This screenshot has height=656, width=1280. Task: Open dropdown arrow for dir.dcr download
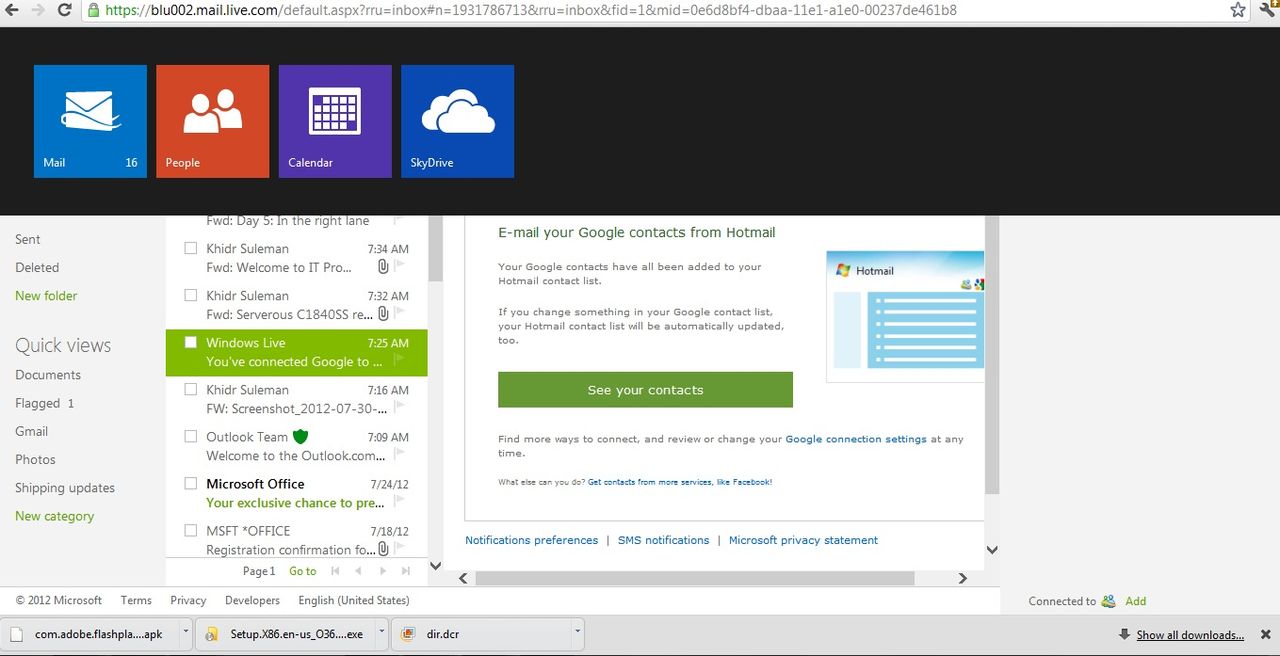pyautogui.click(x=577, y=633)
